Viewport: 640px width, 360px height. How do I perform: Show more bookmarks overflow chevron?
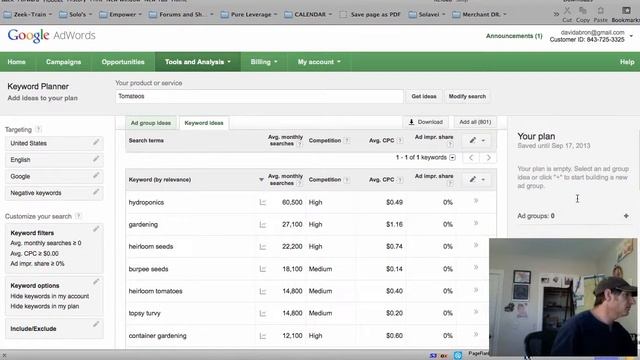[x=556, y=14]
